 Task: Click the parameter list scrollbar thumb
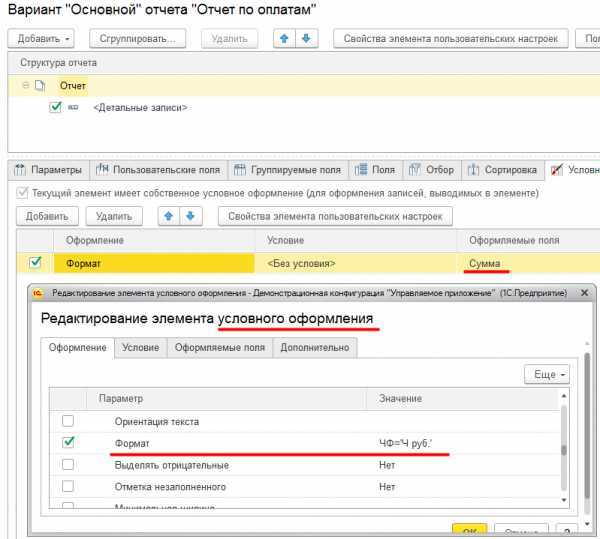(564, 450)
